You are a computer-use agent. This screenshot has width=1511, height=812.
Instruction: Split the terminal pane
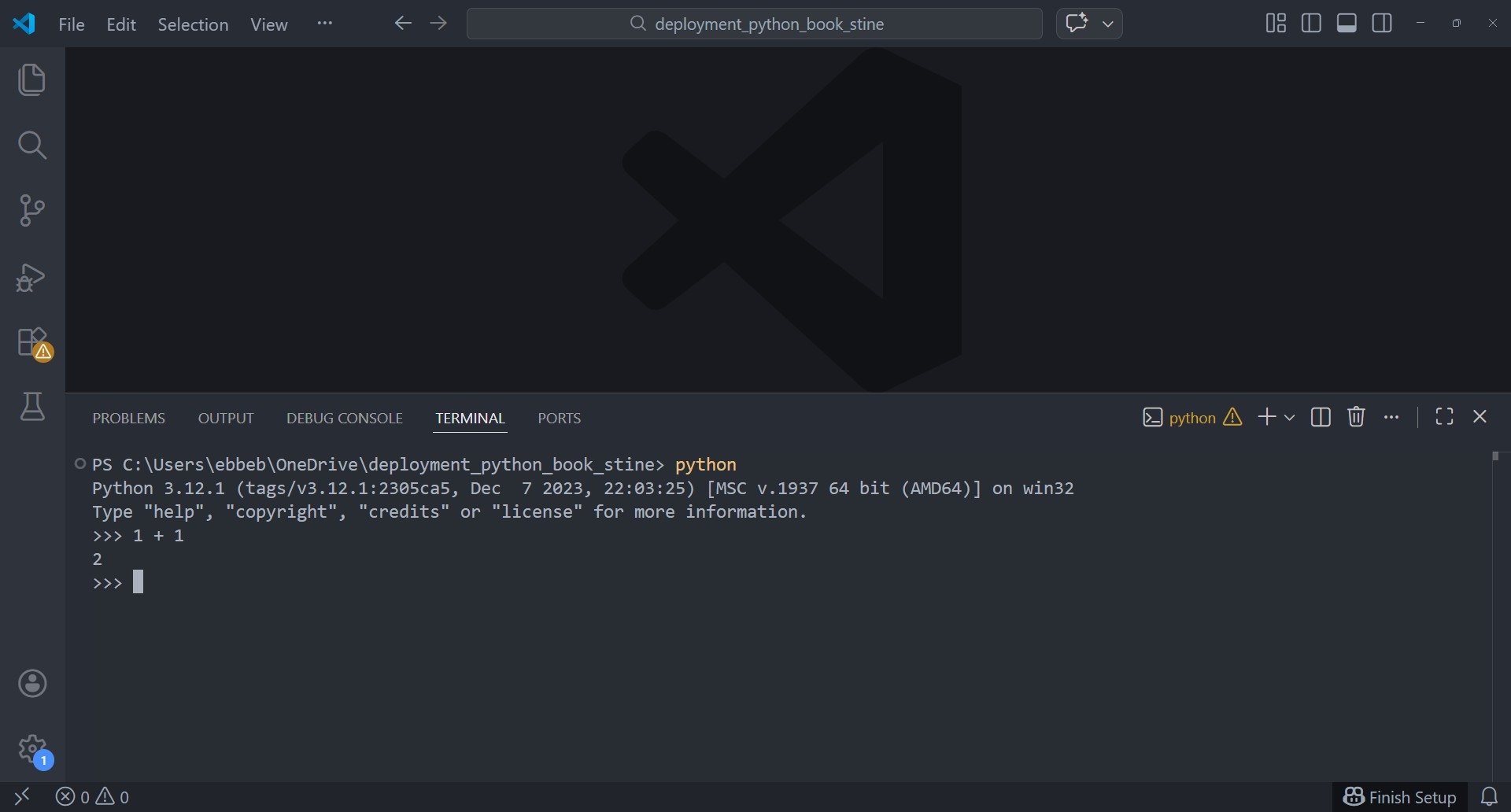(1321, 417)
